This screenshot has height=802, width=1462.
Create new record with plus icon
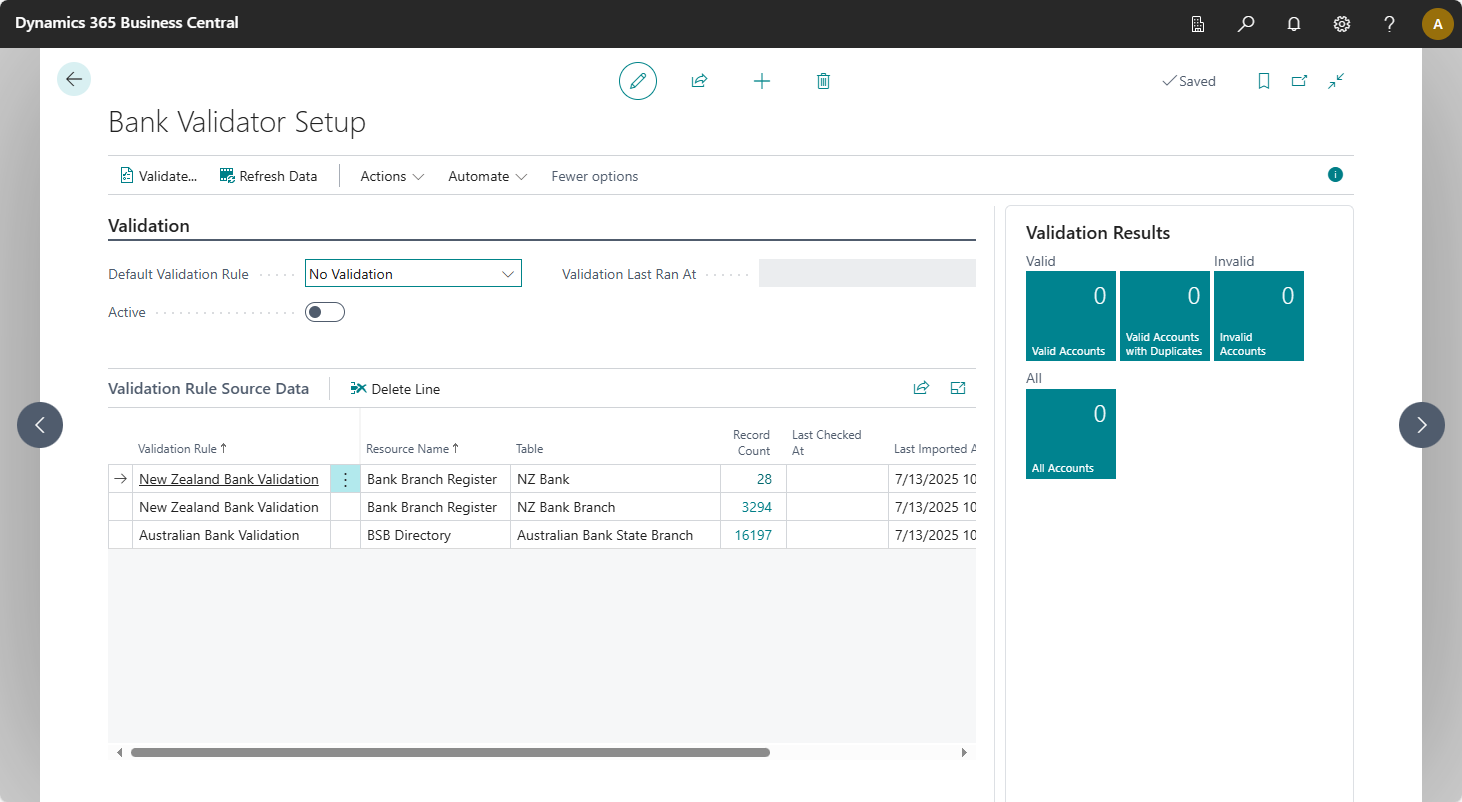762,81
